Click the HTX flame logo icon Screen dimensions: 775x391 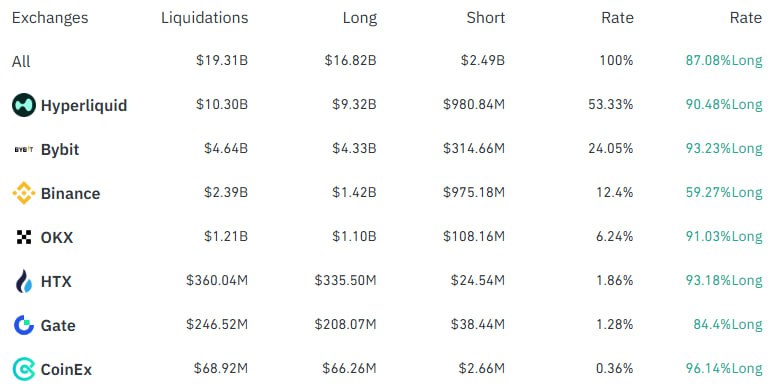click(x=24, y=281)
